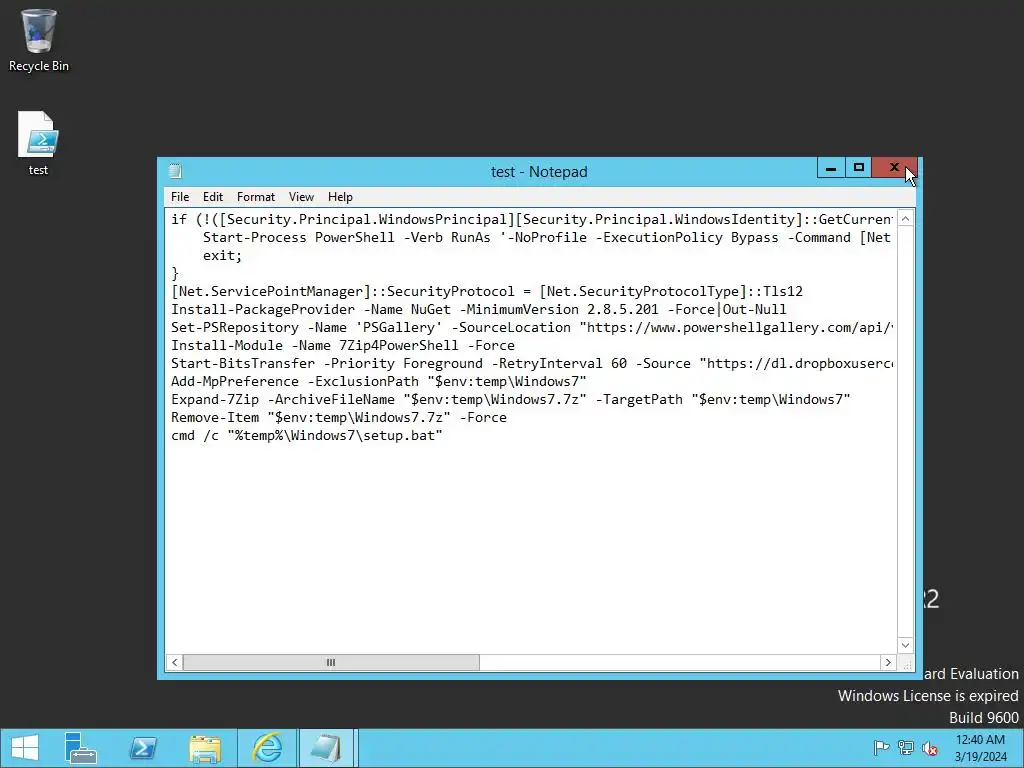1024x768 pixels.
Task: Launch Server Manager from the taskbar
Action: [x=81, y=748]
